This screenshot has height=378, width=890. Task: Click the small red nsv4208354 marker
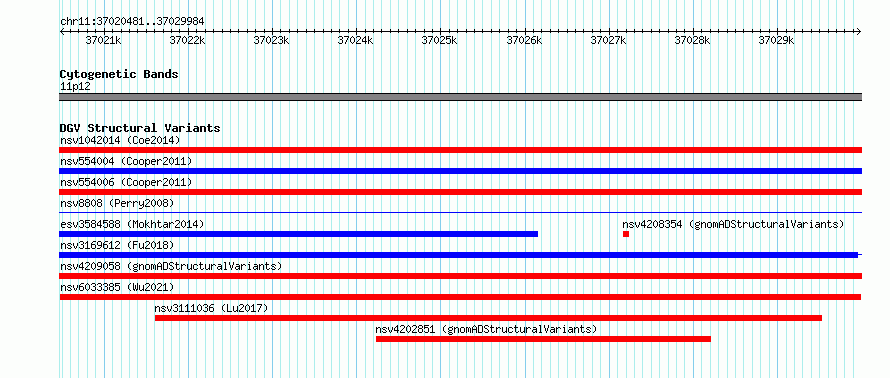625,234
